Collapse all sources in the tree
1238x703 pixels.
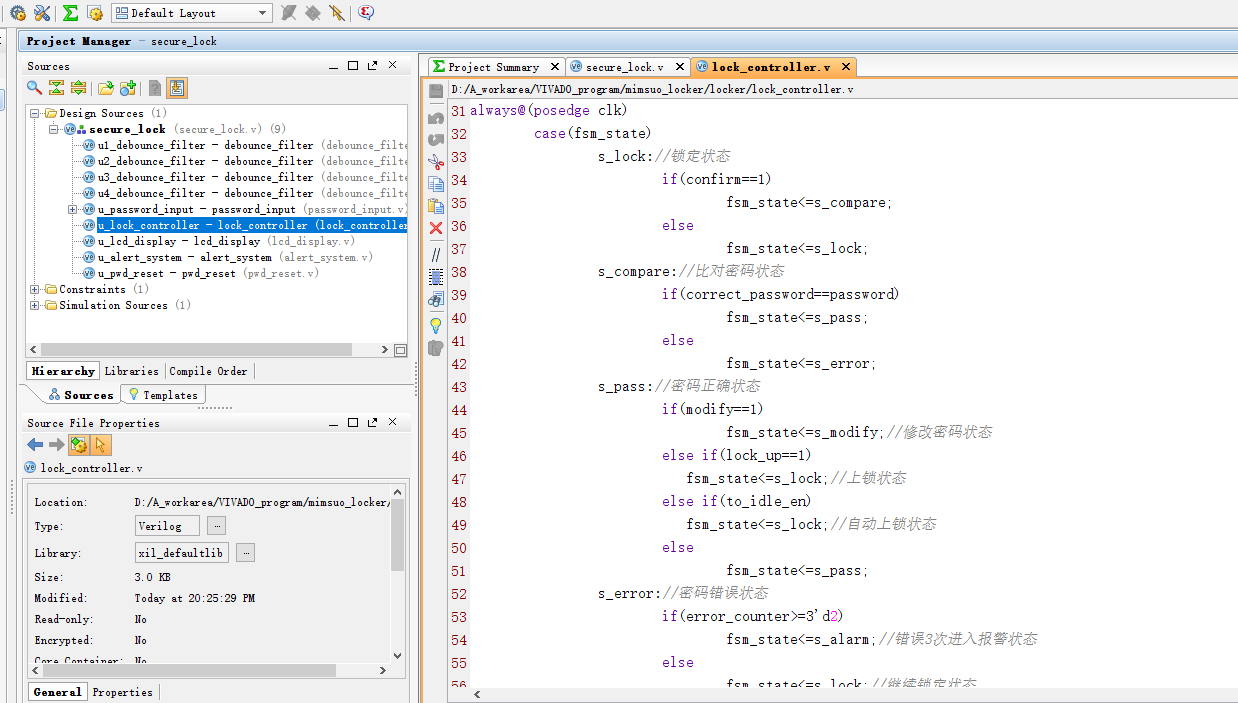[x=56, y=88]
